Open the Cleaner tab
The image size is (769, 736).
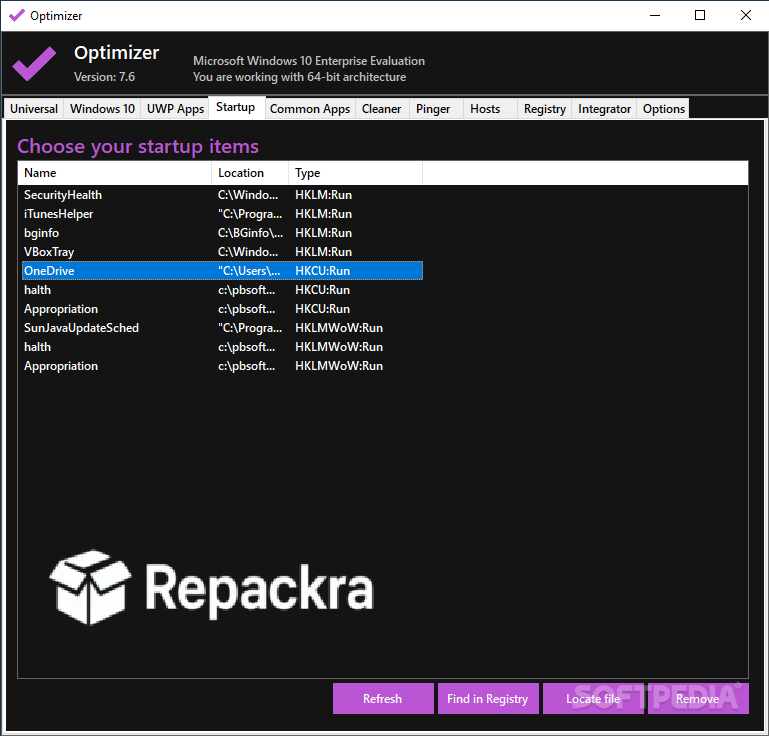point(382,108)
